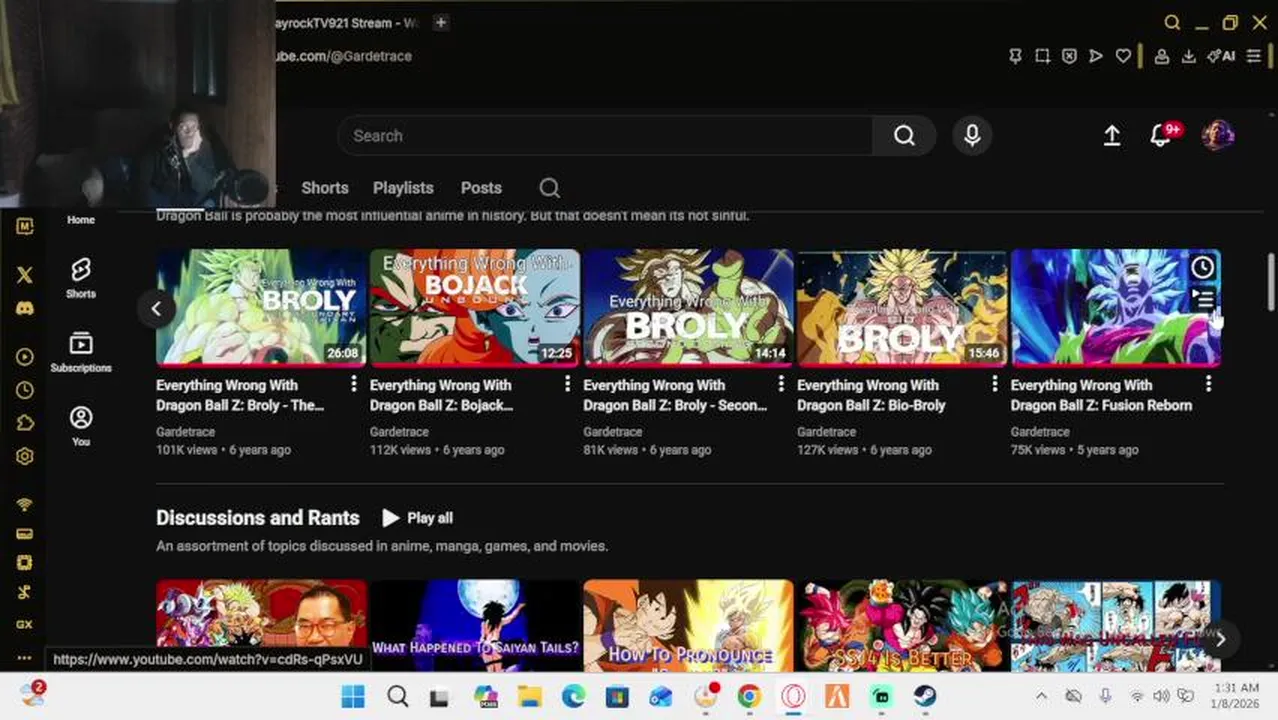Bookmark page with the heart icon
Viewport: 1278px width, 720px height.
pyautogui.click(x=1123, y=56)
